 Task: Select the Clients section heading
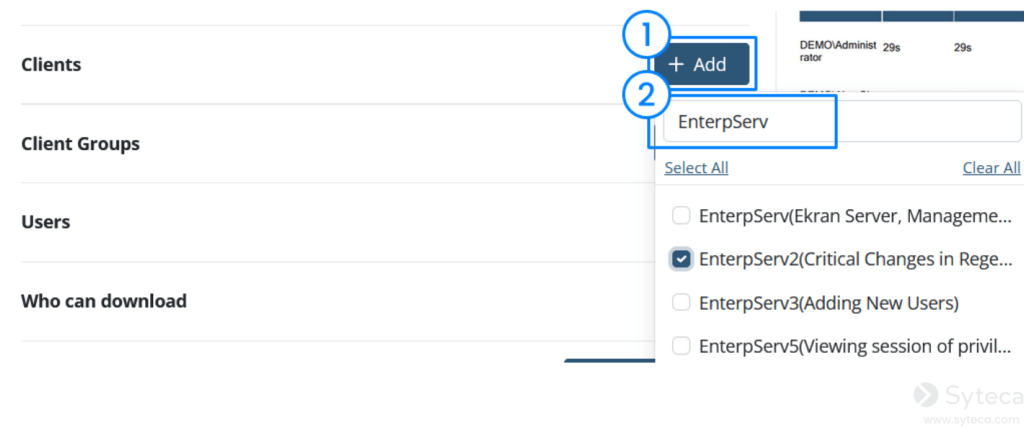coord(51,65)
